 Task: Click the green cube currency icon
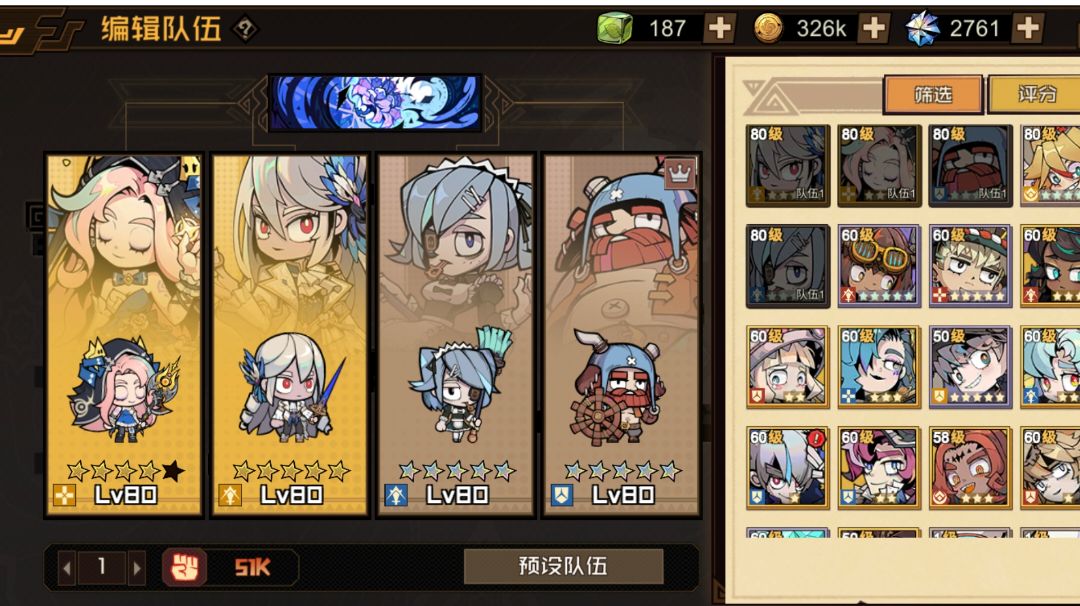click(614, 28)
